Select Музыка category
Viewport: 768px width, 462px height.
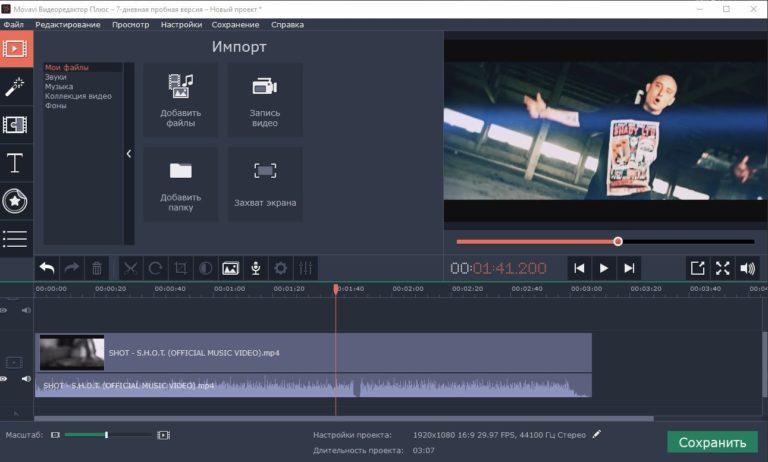click(59, 86)
